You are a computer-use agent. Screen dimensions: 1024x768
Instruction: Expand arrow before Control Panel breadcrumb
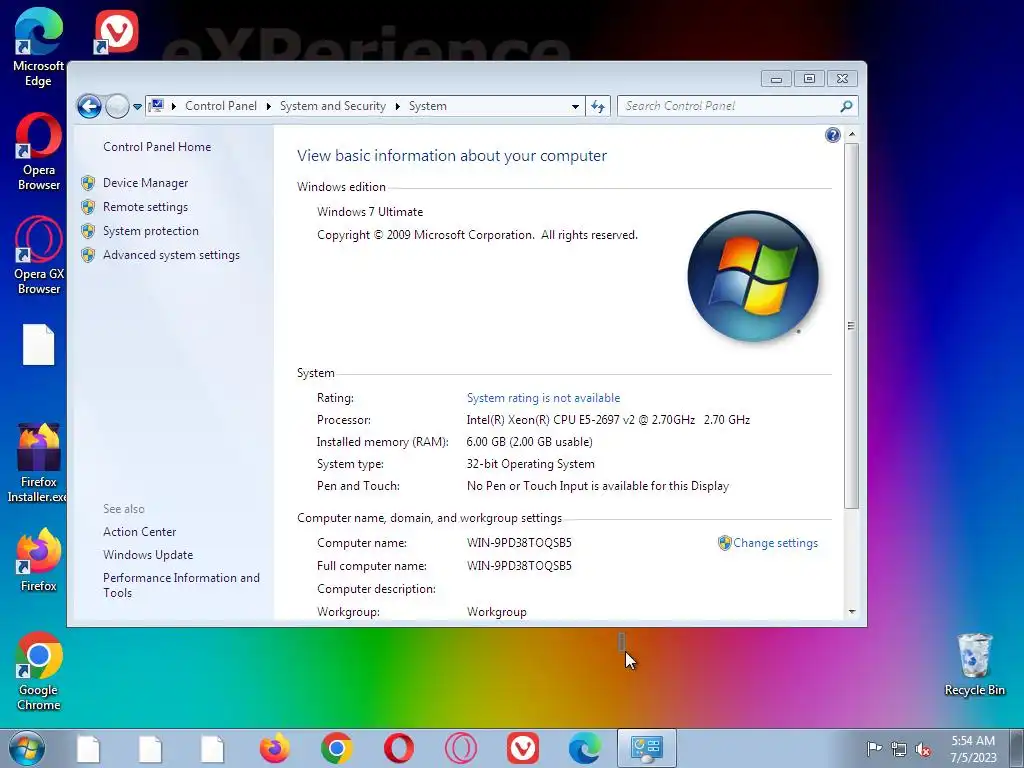174,106
